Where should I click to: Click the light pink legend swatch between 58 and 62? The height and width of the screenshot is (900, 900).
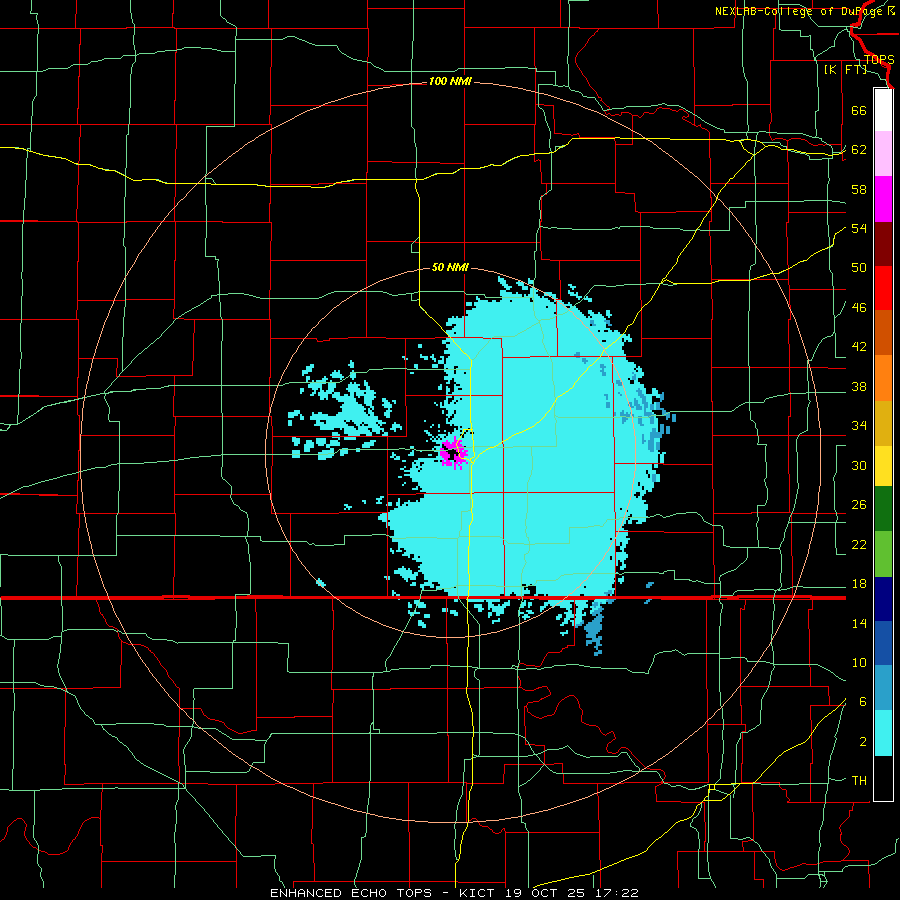point(883,154)
